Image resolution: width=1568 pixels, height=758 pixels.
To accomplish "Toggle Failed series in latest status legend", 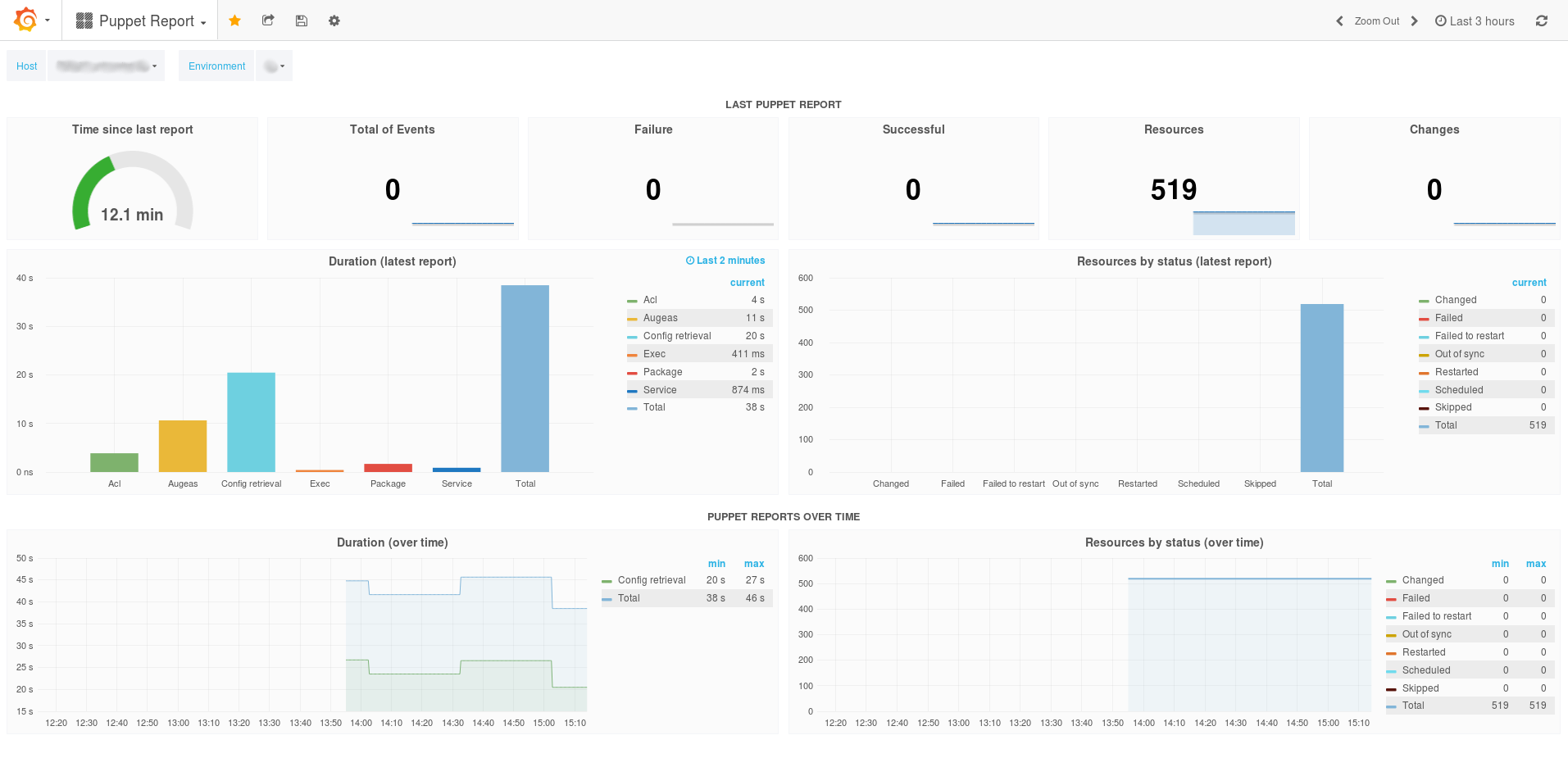I will [x=1448, y=318].
